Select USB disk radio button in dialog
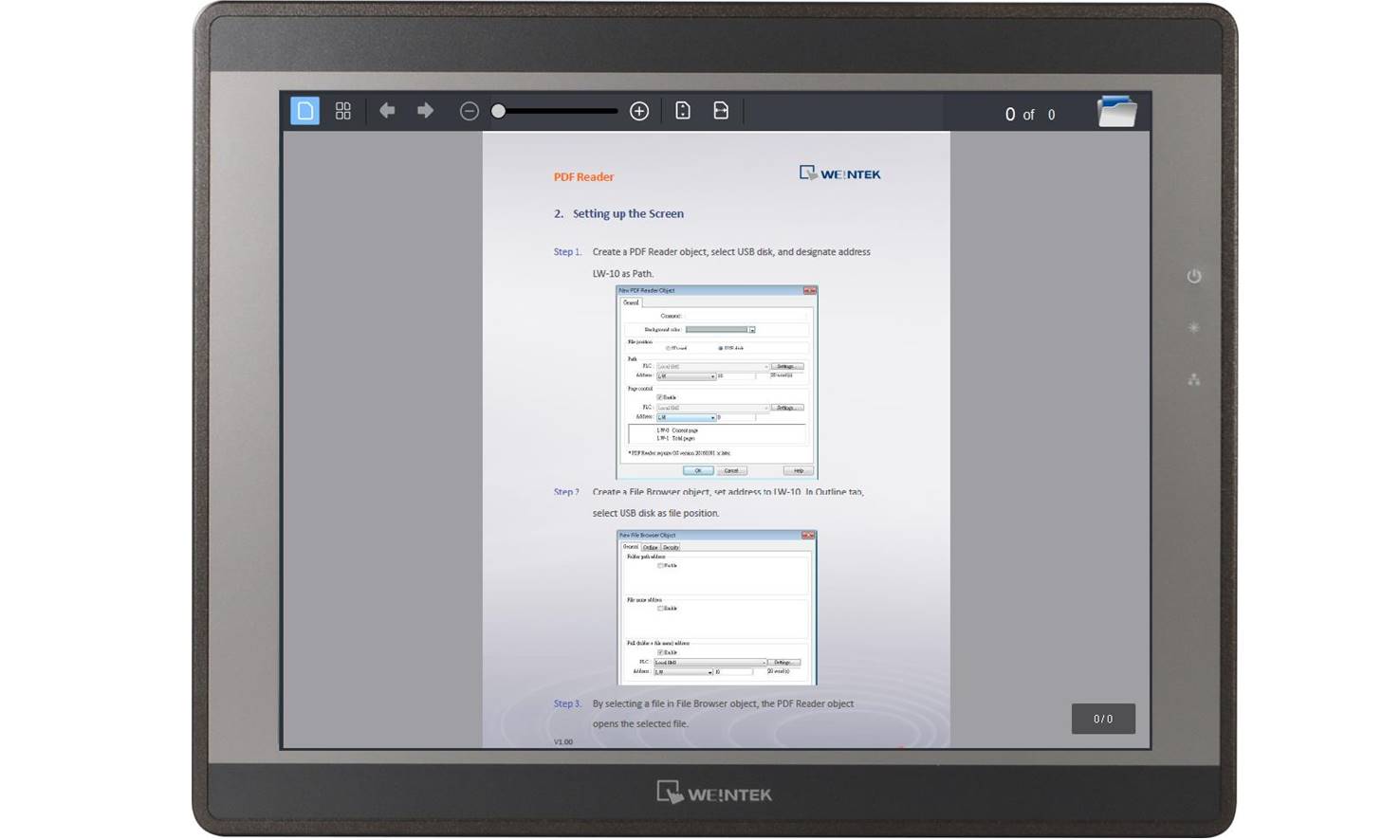Viewport: 1400px width, 840px height. 720,348
